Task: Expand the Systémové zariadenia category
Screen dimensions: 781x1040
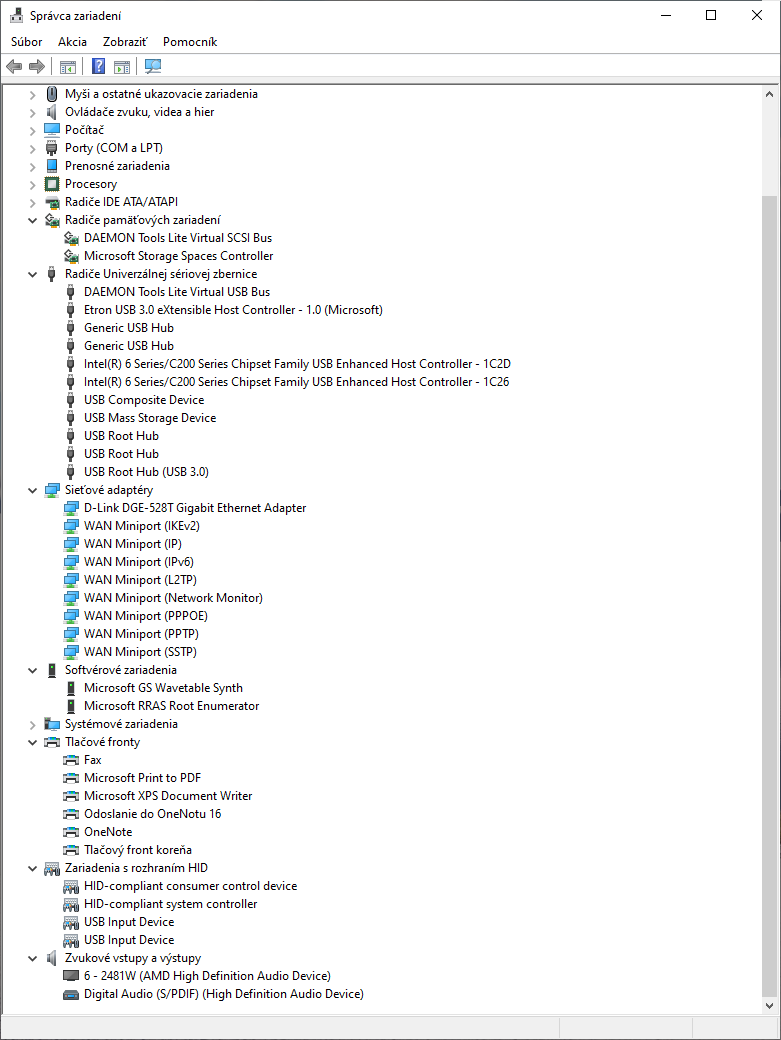Action: click(x=32, y=724)
